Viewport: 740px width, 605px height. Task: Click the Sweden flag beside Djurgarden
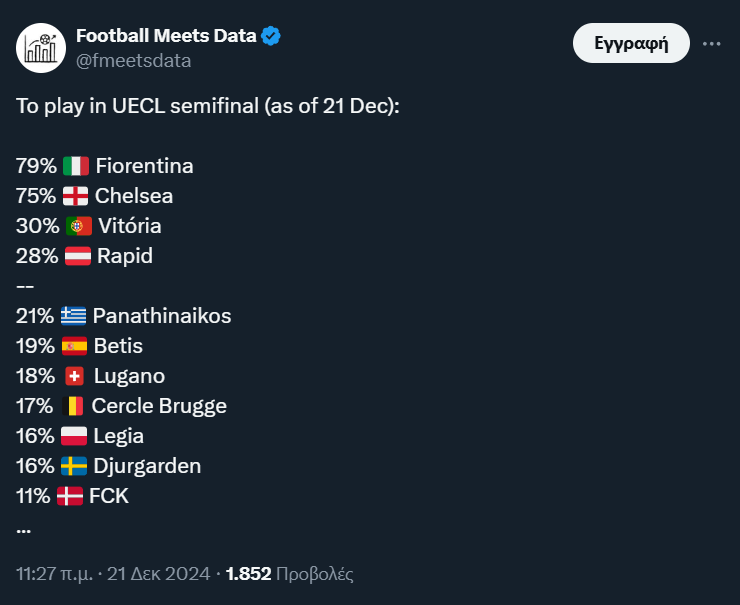pyautogui.click(x=74, y=466)
